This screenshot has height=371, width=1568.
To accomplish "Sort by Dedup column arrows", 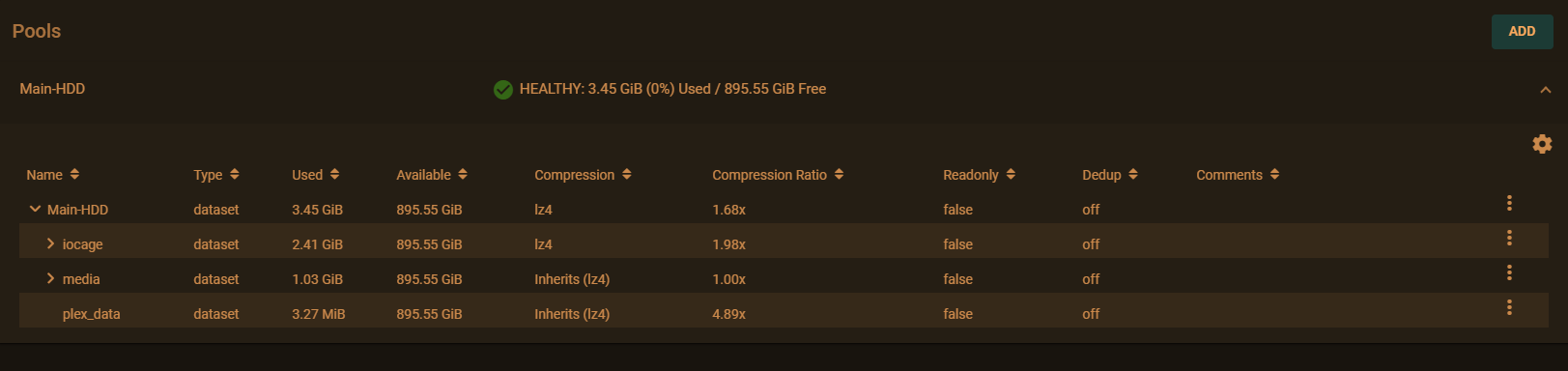I will 1133,175.
